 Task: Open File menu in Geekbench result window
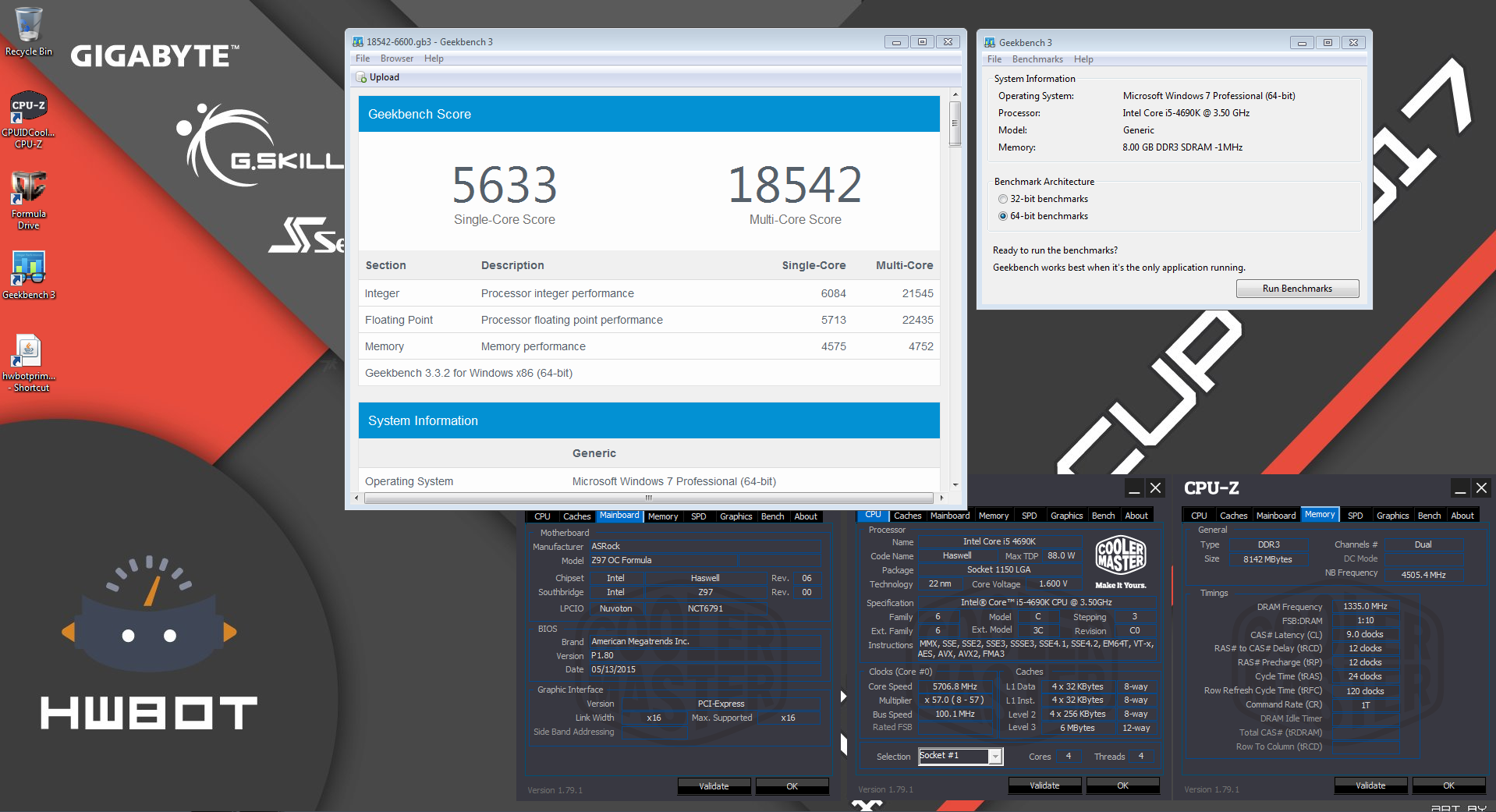coord(363,59)
